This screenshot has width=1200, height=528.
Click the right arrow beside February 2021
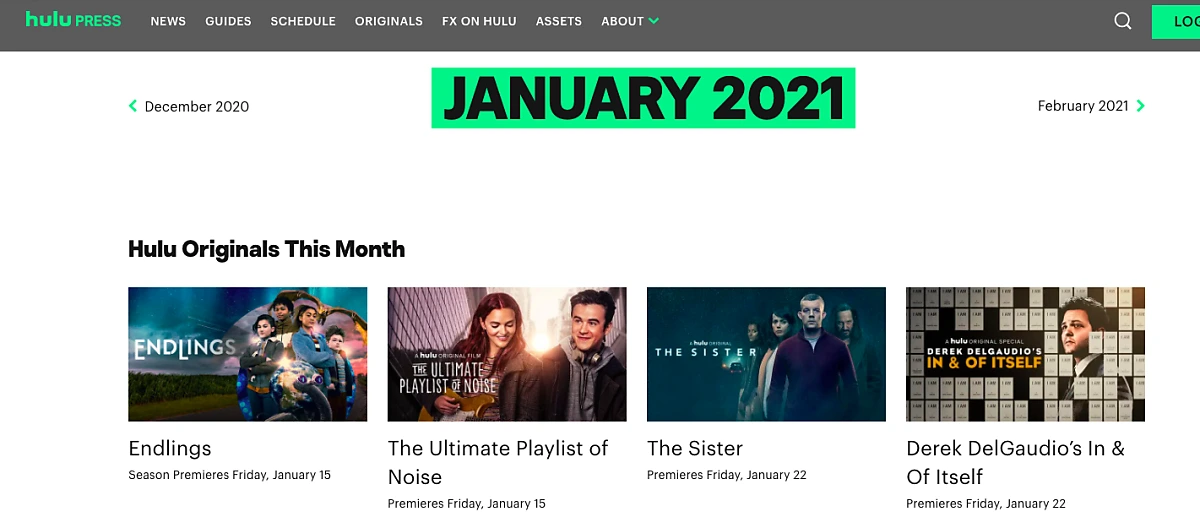(1141, 106)
